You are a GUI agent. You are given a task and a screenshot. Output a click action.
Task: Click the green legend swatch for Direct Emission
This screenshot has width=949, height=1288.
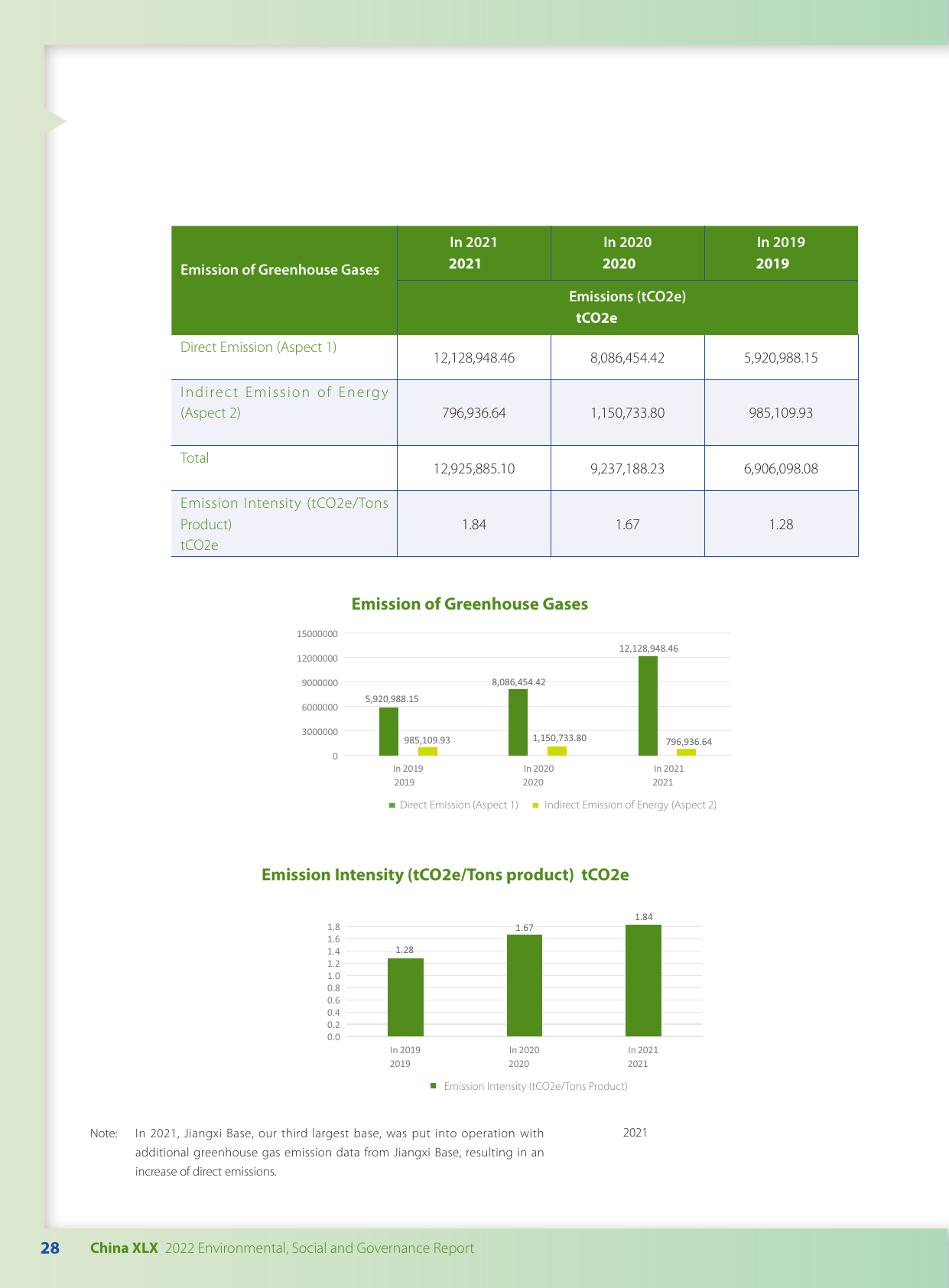tap(392, 805)
